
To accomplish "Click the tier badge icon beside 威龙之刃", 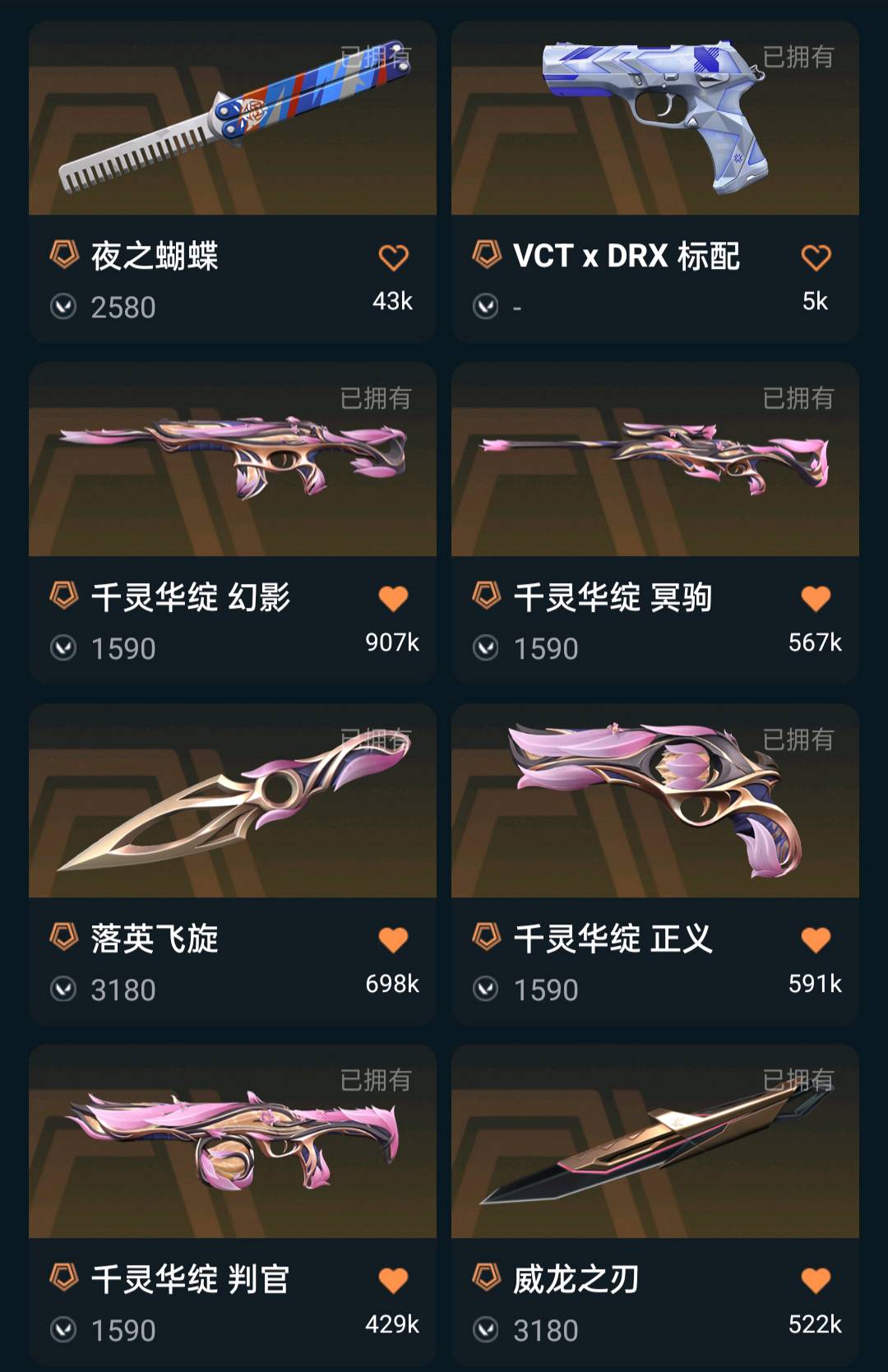I will (487, 1277).
